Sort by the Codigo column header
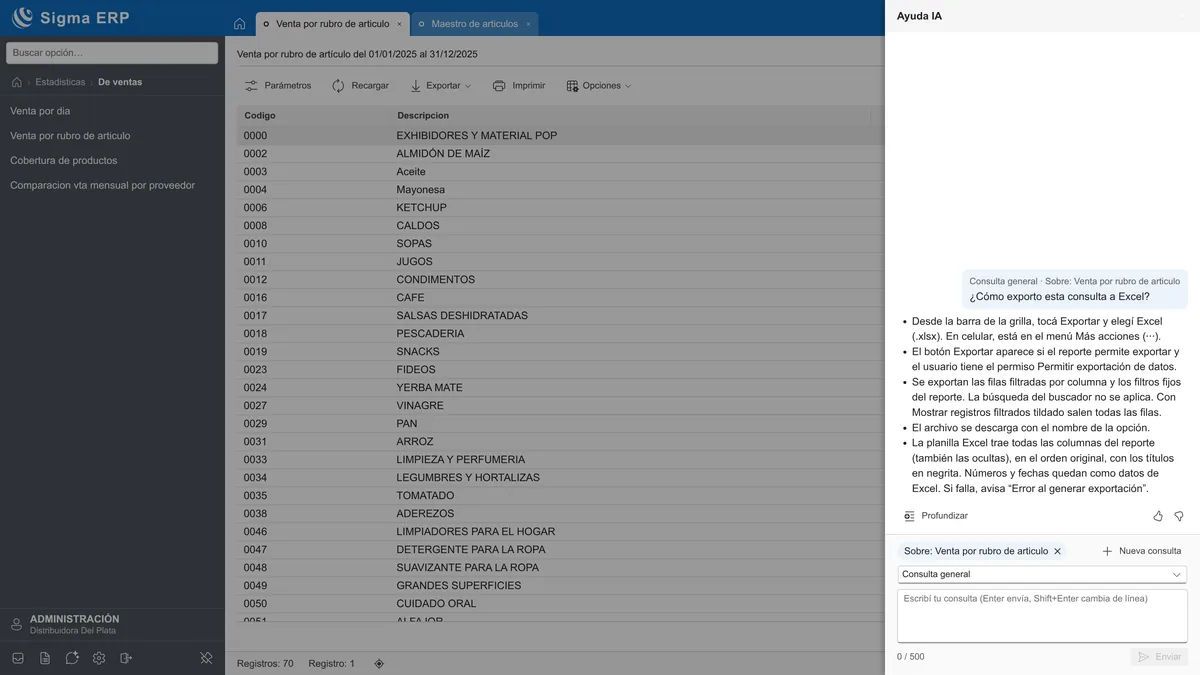The height and width of the screenshot is (675, 1200). click(313, 116)
